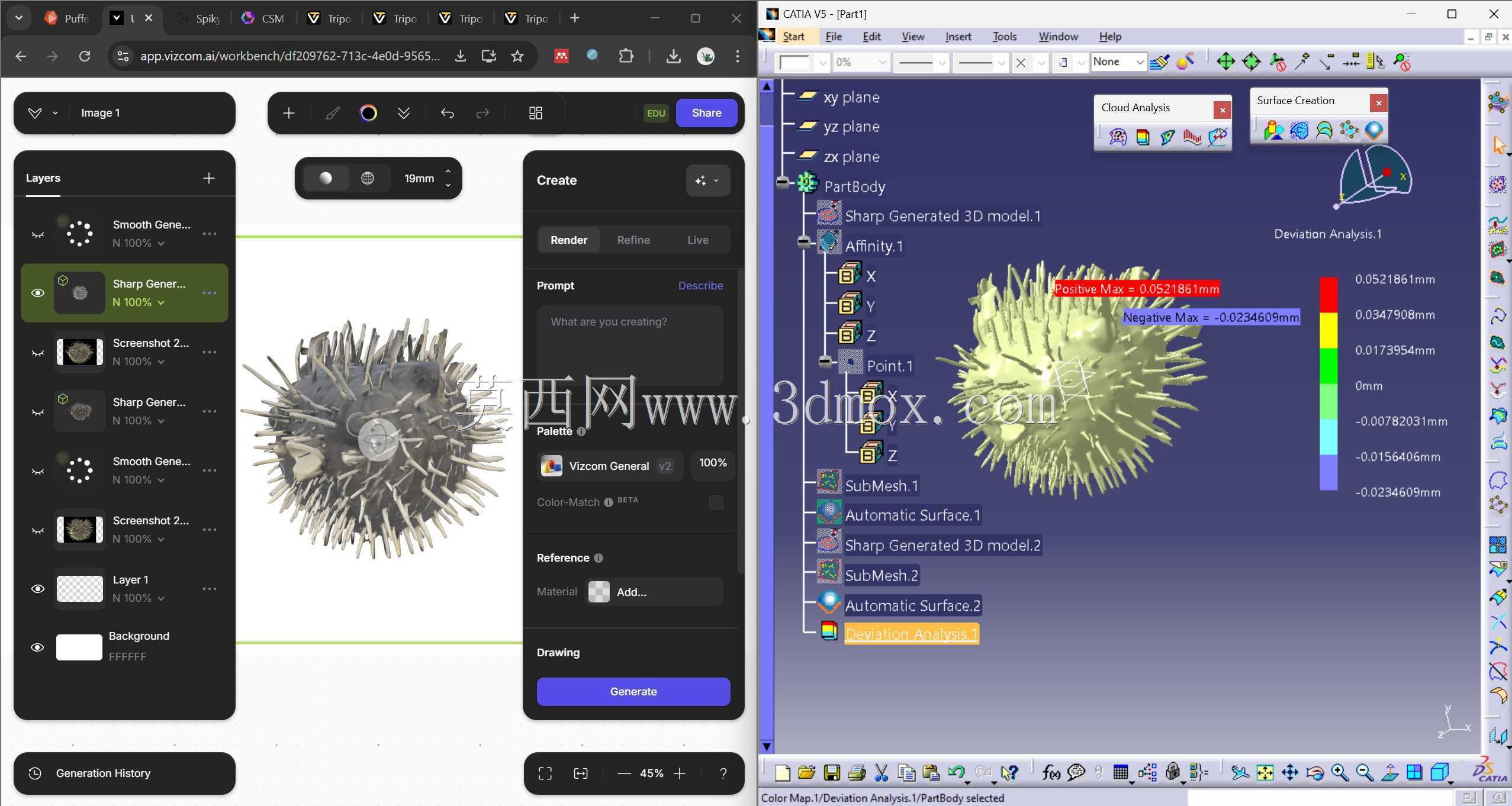This screenshot has height=806, width=1512.
Task: Switch to the CSM browser tab
Action: tap(262, 18)
